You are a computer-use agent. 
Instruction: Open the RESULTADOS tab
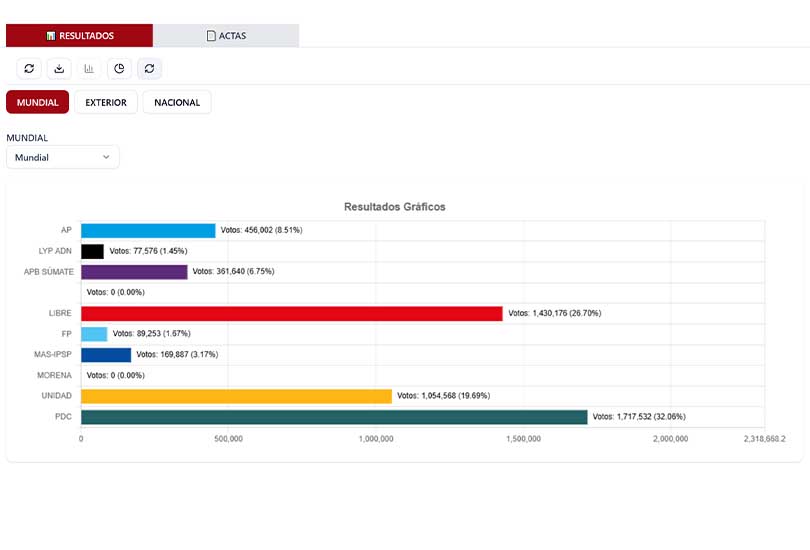(x=80, y=36)
